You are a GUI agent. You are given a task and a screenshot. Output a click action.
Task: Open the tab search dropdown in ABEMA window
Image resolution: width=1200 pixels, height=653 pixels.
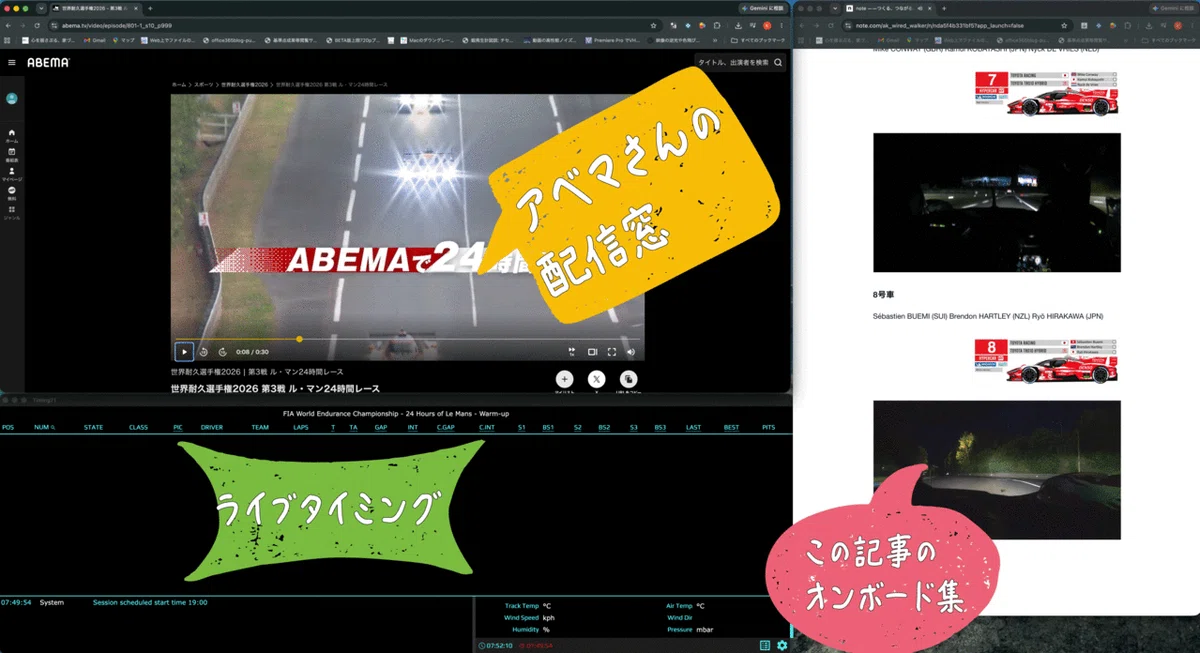pyautogui.click(x=41, y=8)
